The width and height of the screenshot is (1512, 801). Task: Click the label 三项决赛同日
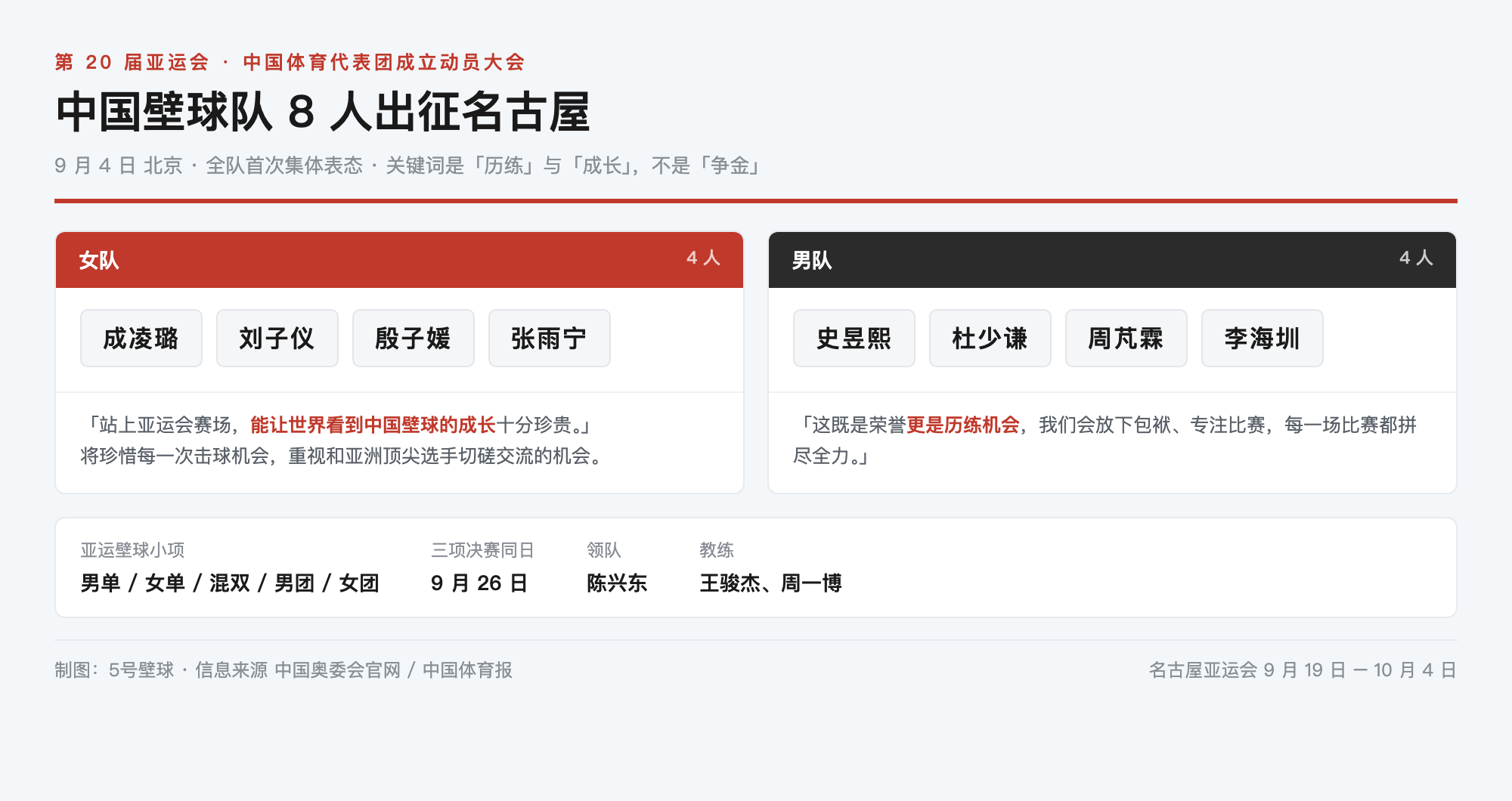(482, 550)
